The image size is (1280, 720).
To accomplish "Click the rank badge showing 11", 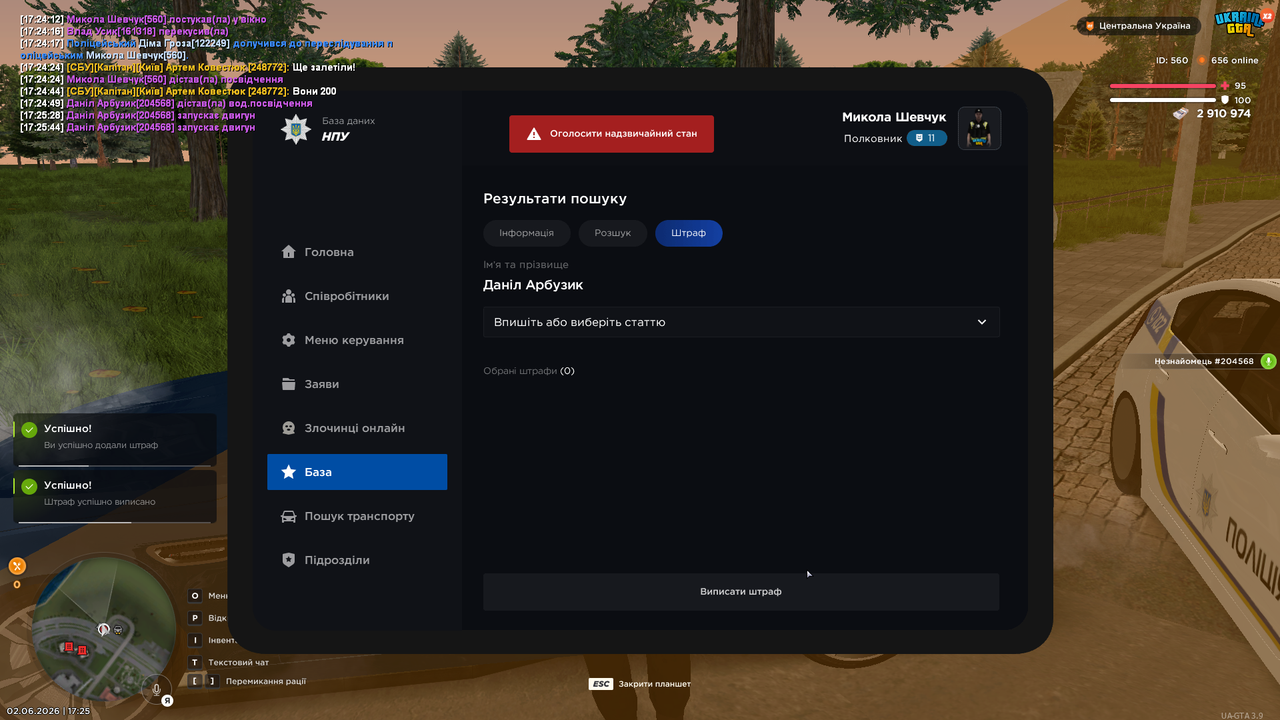I will click(927, 138).
